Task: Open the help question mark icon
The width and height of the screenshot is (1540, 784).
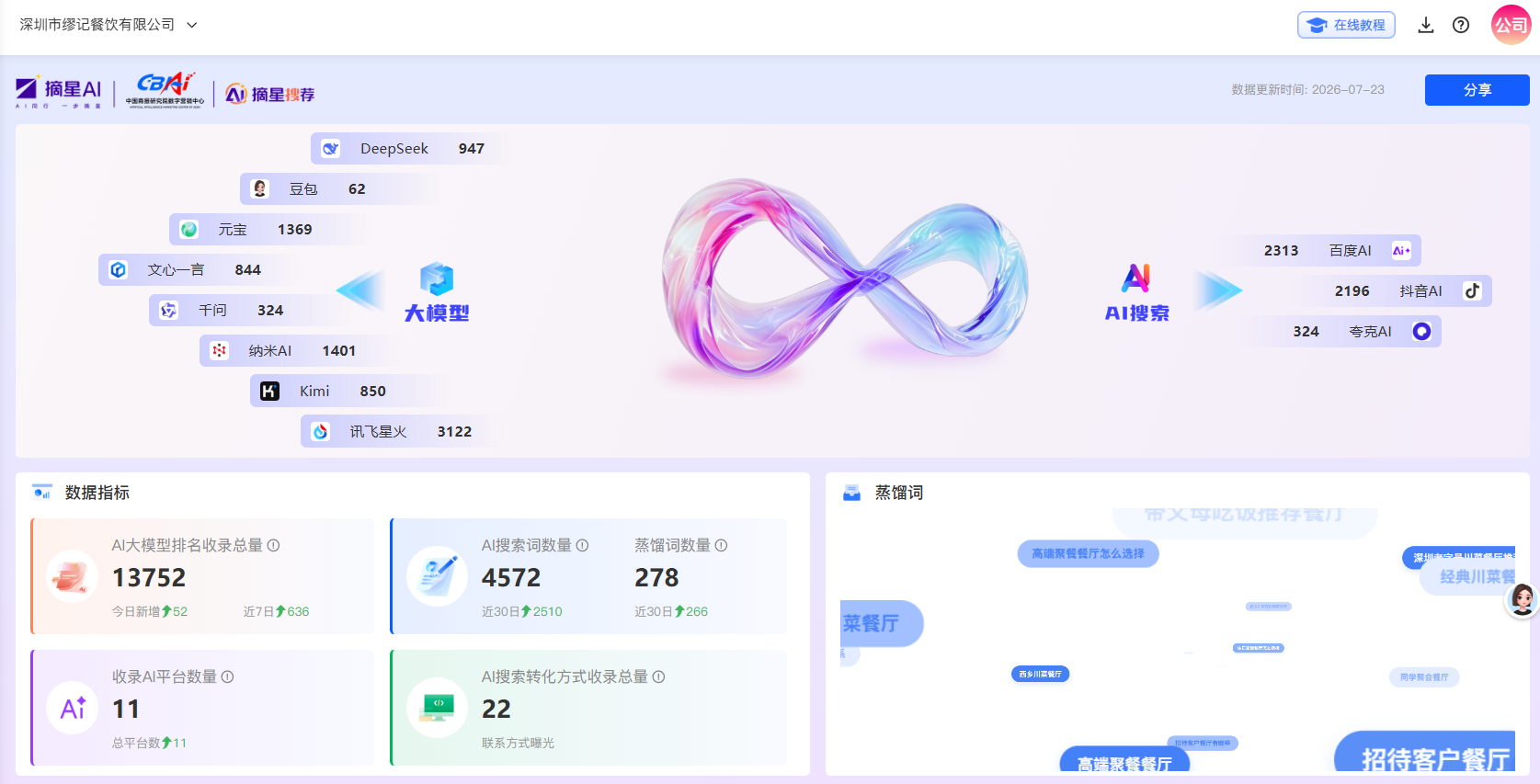Action: 1460,25
